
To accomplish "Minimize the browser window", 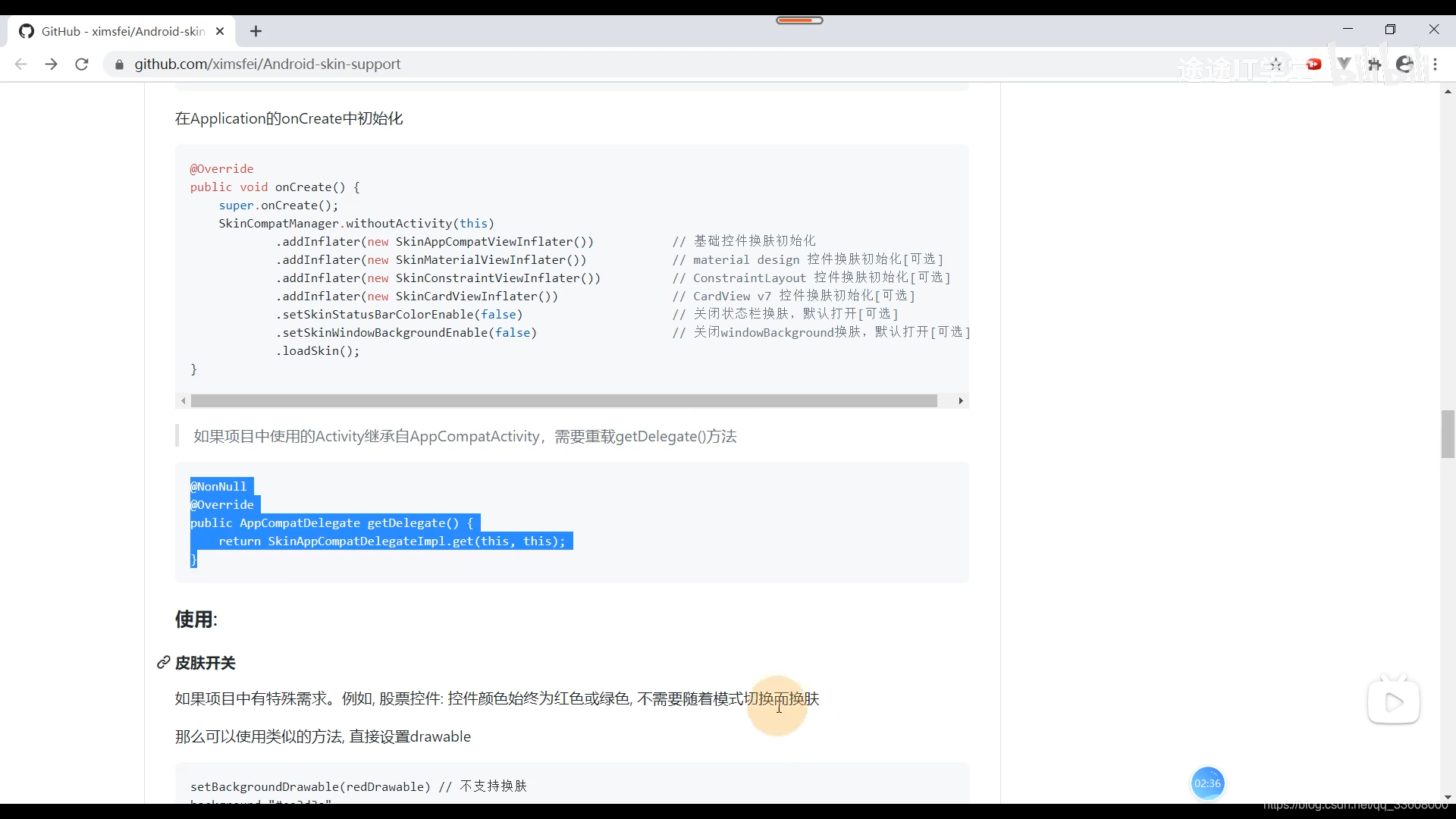I will pyautogui.click(x=1348, y=29).
